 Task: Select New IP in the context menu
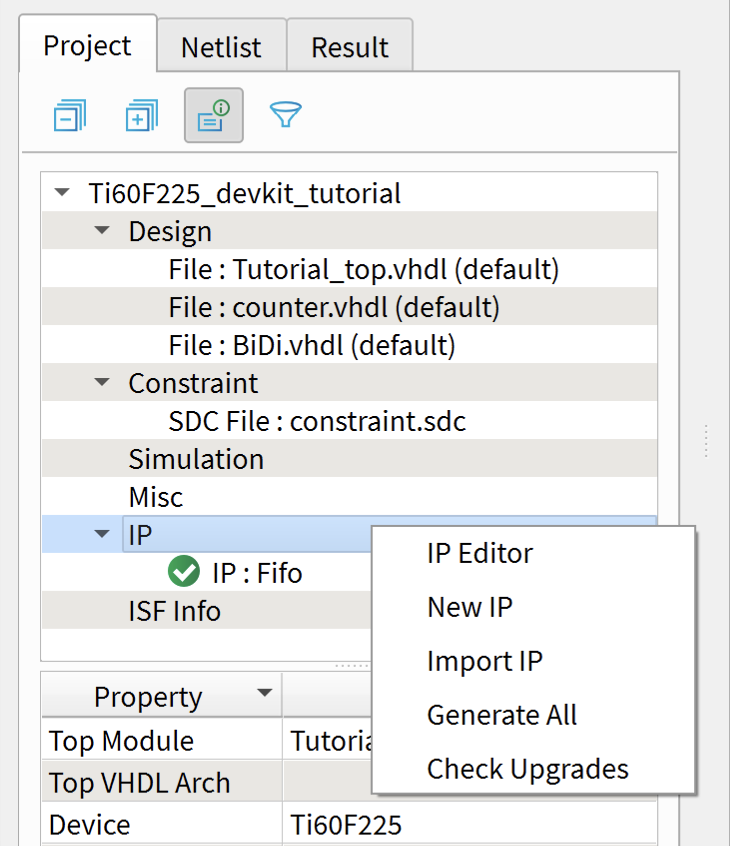click(470, 607)
